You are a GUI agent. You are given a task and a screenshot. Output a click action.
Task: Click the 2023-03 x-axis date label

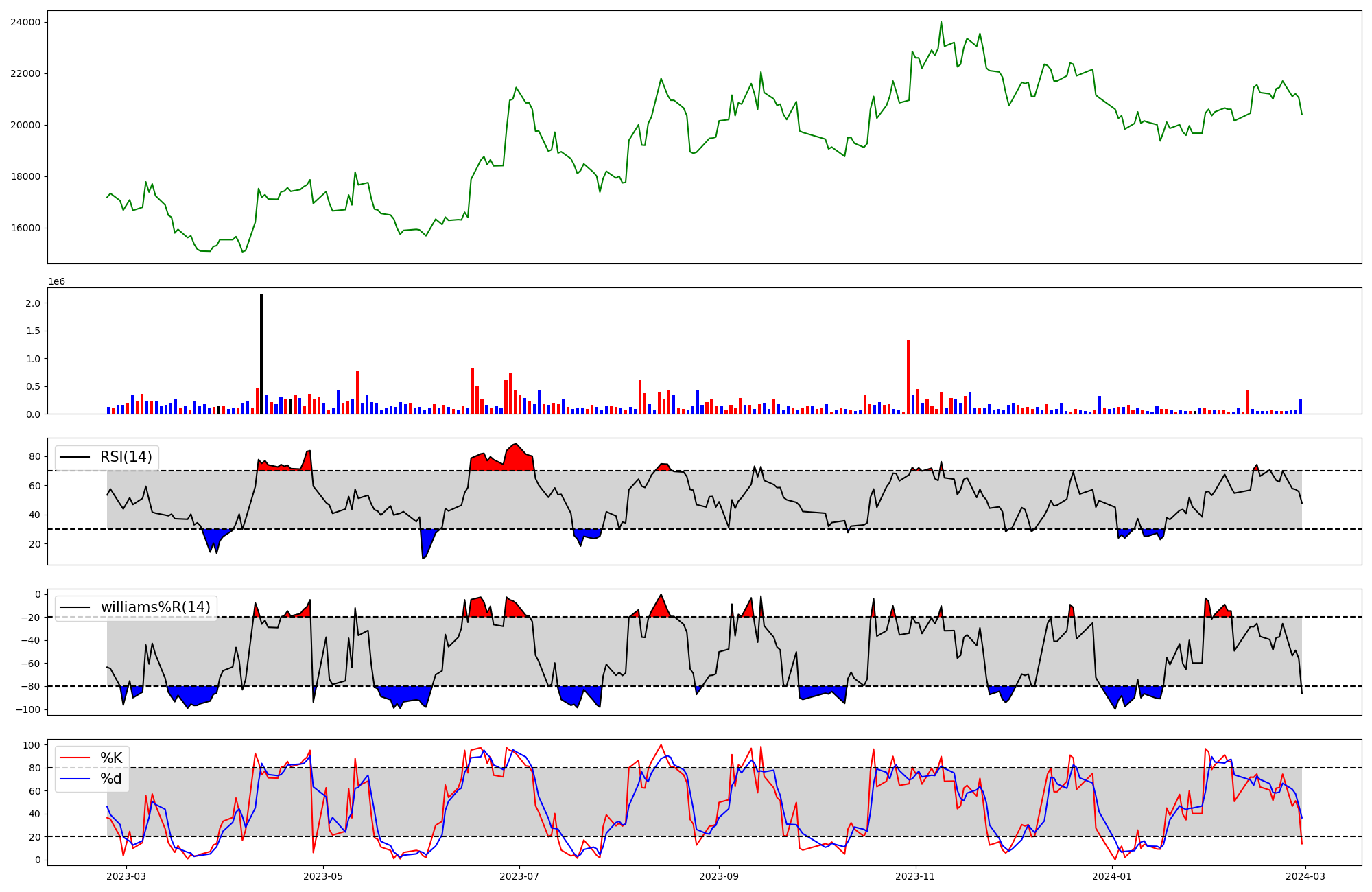click(x=126, y=876)
